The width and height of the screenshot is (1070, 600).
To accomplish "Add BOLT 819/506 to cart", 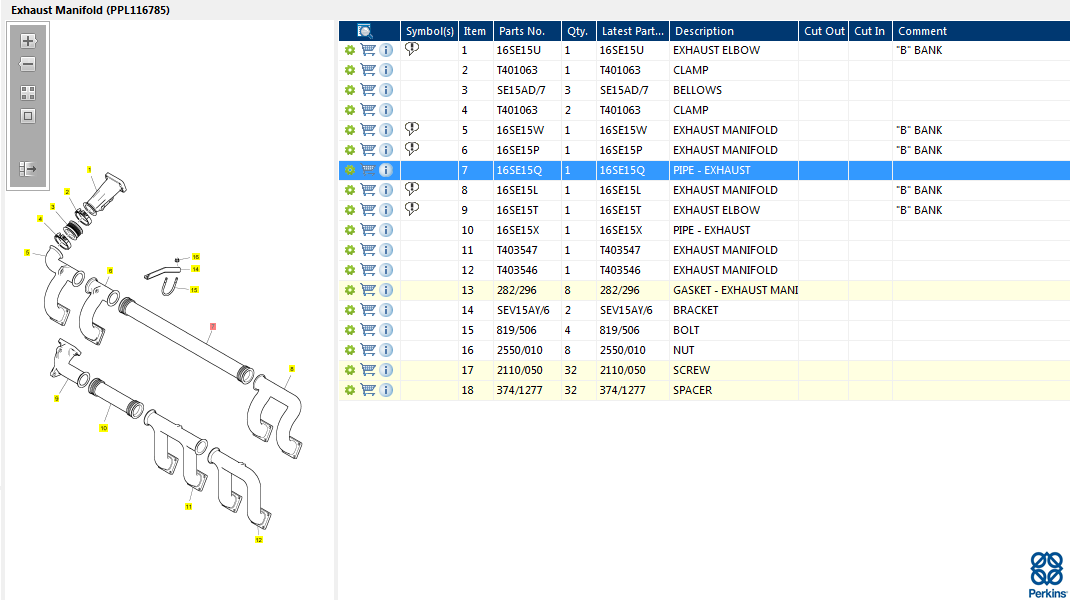I will tap(368, 330).
